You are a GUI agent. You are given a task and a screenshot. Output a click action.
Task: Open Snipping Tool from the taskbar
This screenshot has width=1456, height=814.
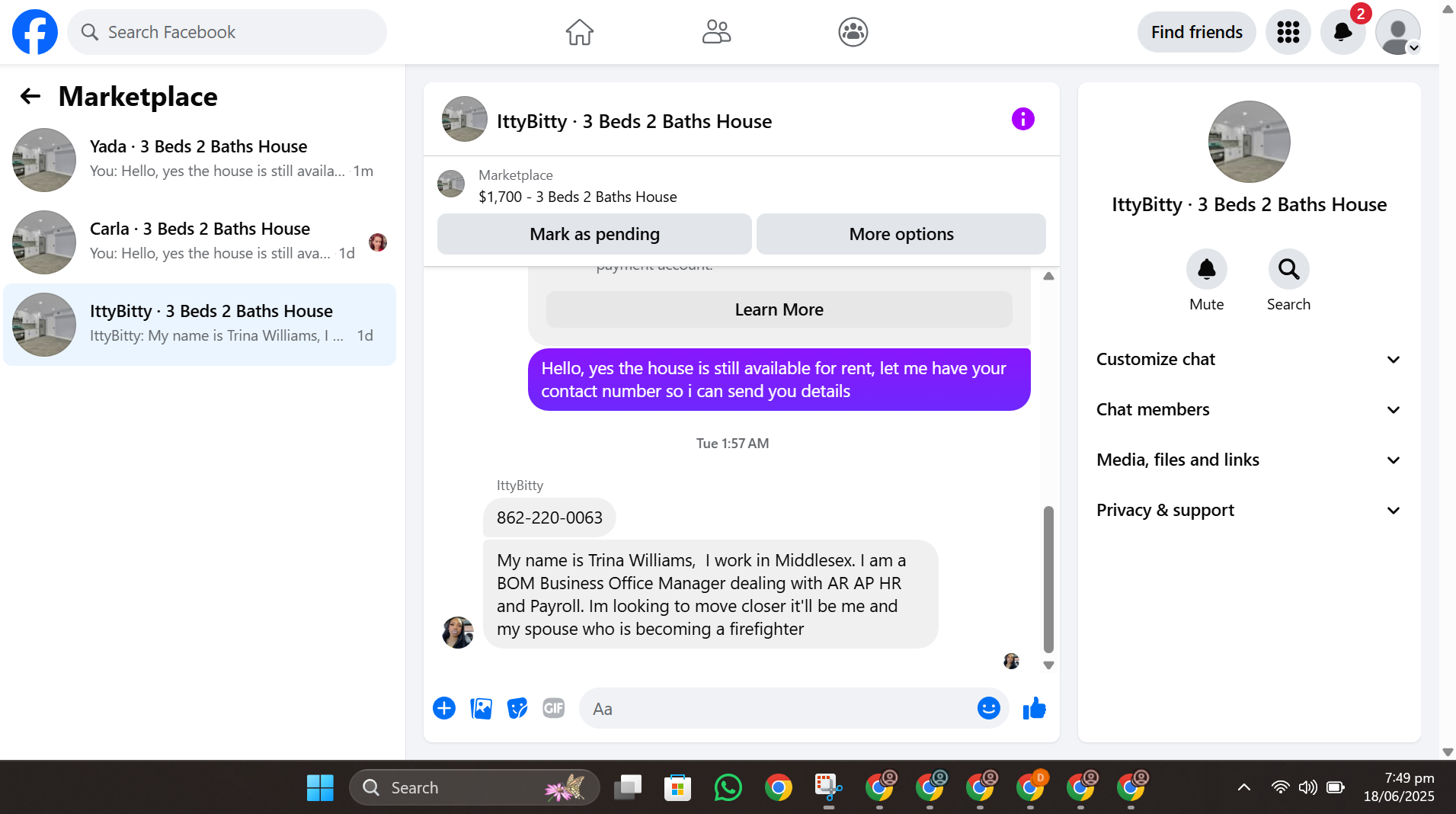pyautogui.click(x=828, y=787)
